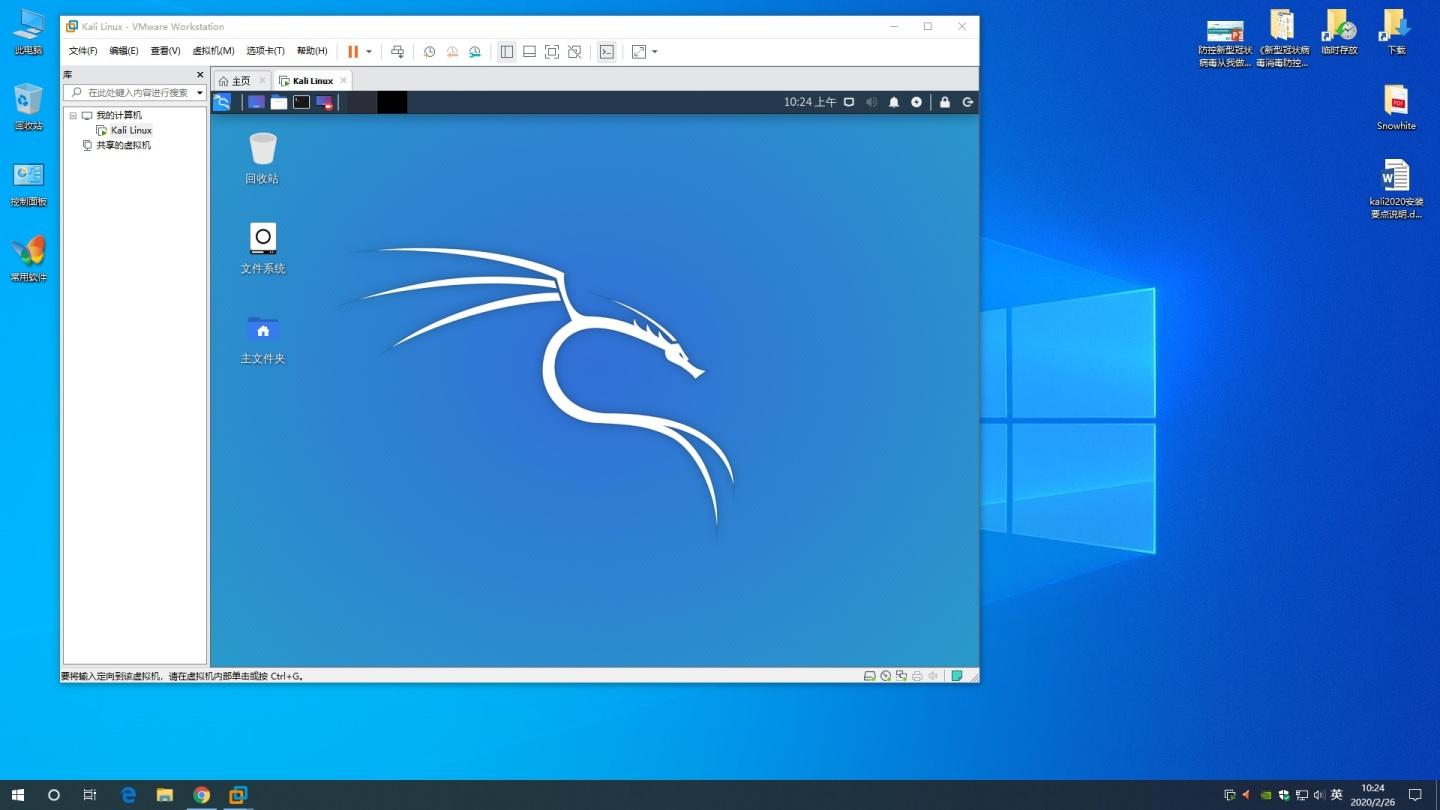Select the 回收站 icon on Kali desktop
1440x810 pixels.
pyautogui.click(x=262, y=158)
